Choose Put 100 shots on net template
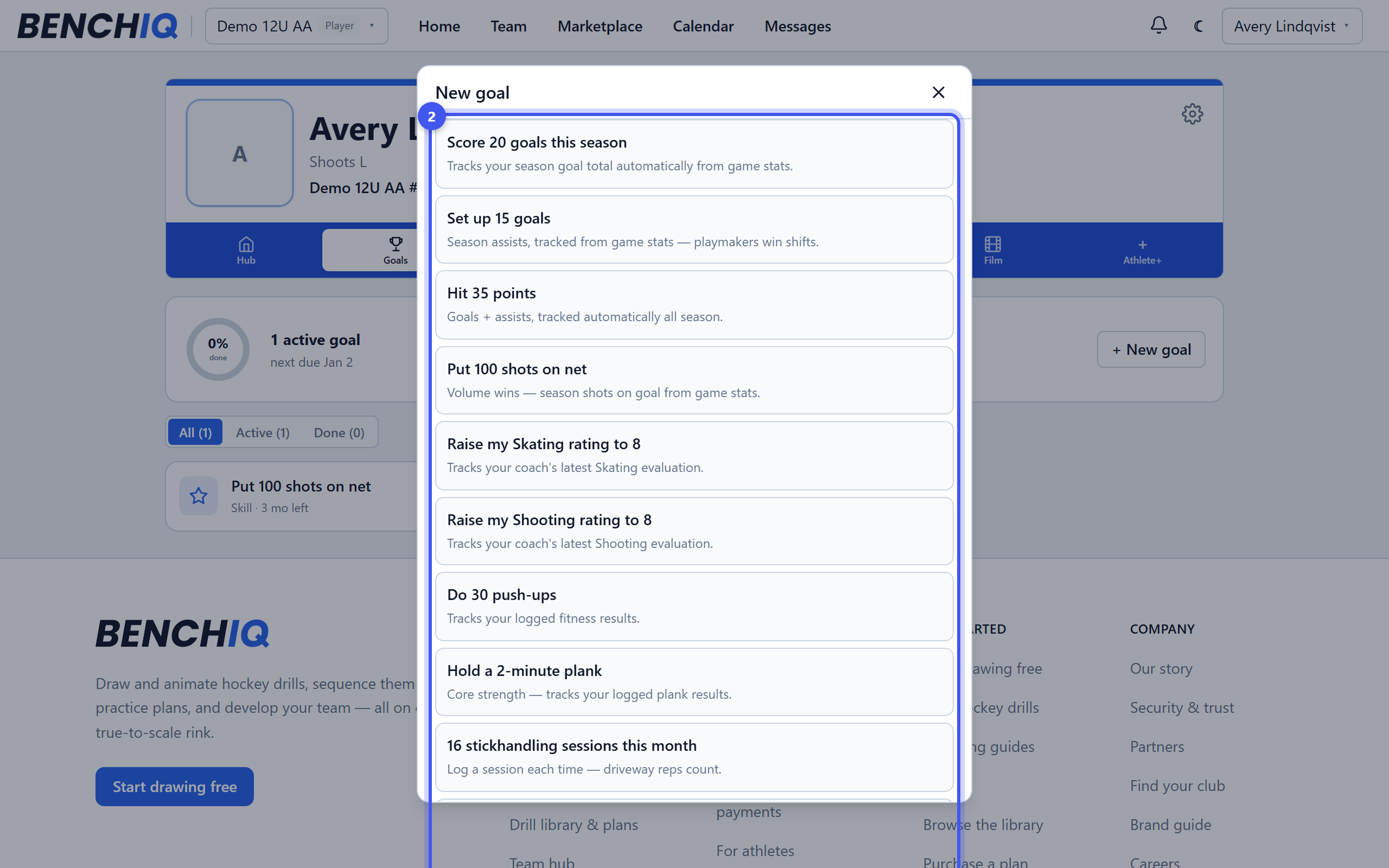The height and width of the screenshot is (868, 1389). (694, 380)
